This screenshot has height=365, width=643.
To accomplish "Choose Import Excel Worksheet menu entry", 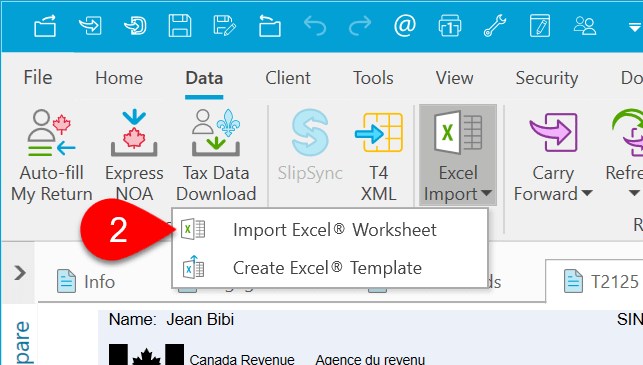I will (330, 230).
